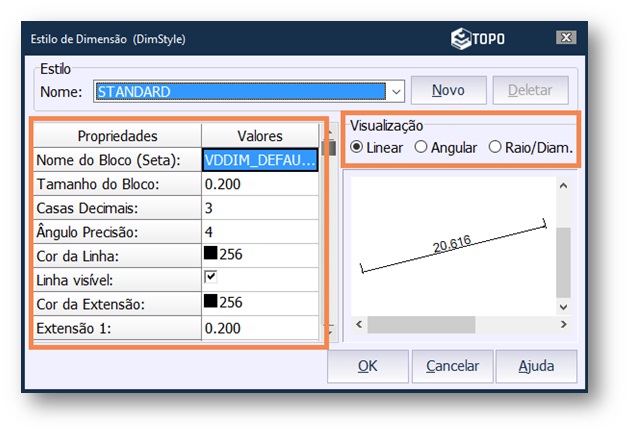
Task: Open Ajuda help button
Action: 536,366
